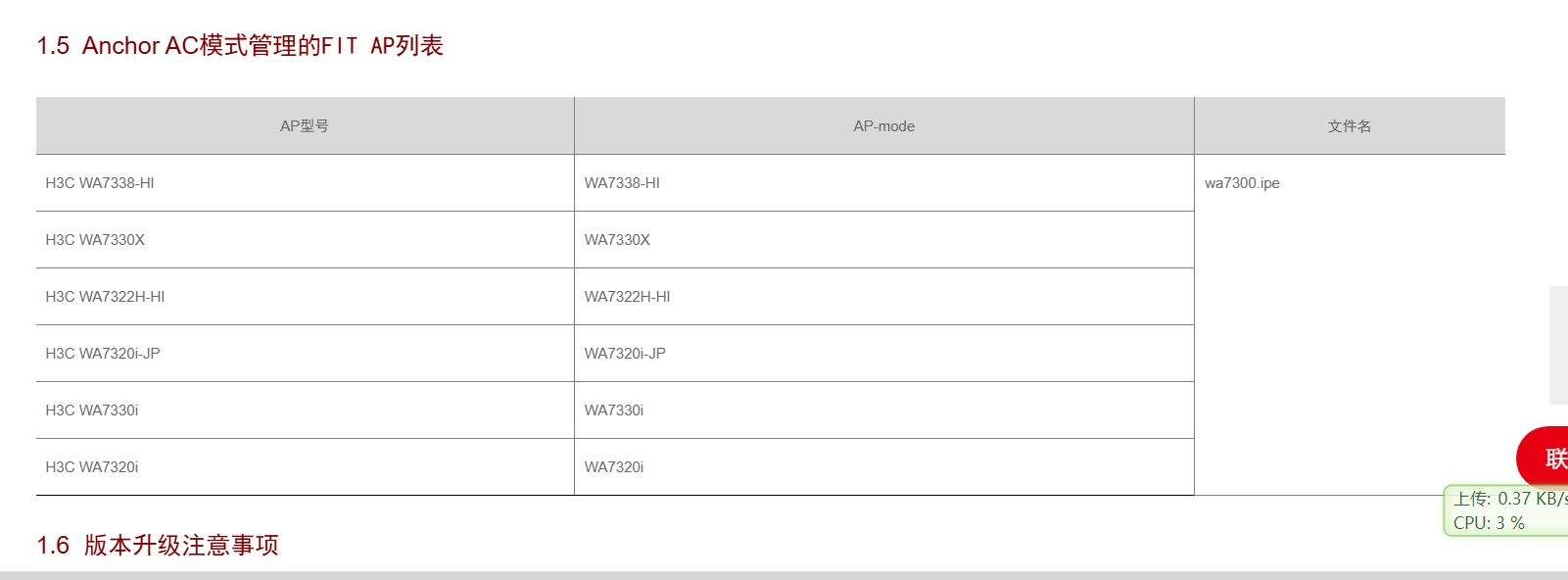
Task: Select the "H3C WA7320i-JP" model cell
Action: pos(103,354)
